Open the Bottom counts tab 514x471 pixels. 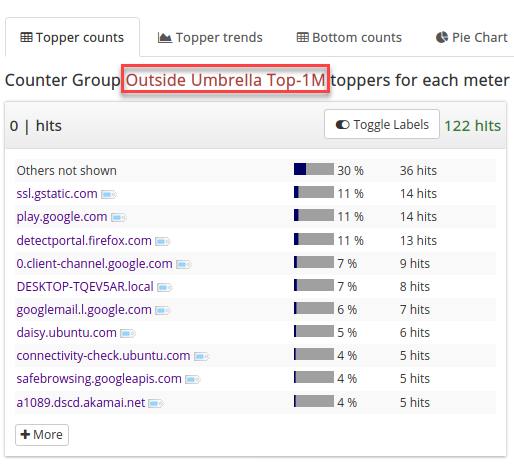(x=349, y=38)
